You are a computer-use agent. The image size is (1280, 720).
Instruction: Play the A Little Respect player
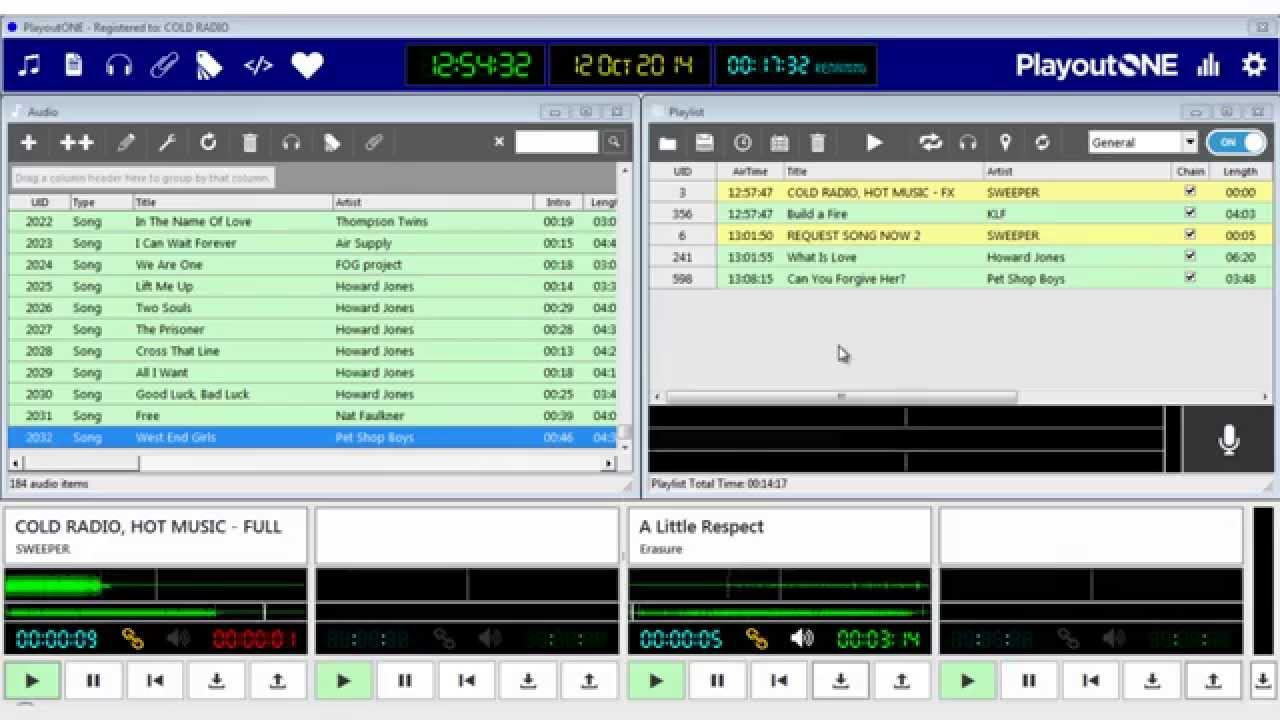[x=656, y=681]
